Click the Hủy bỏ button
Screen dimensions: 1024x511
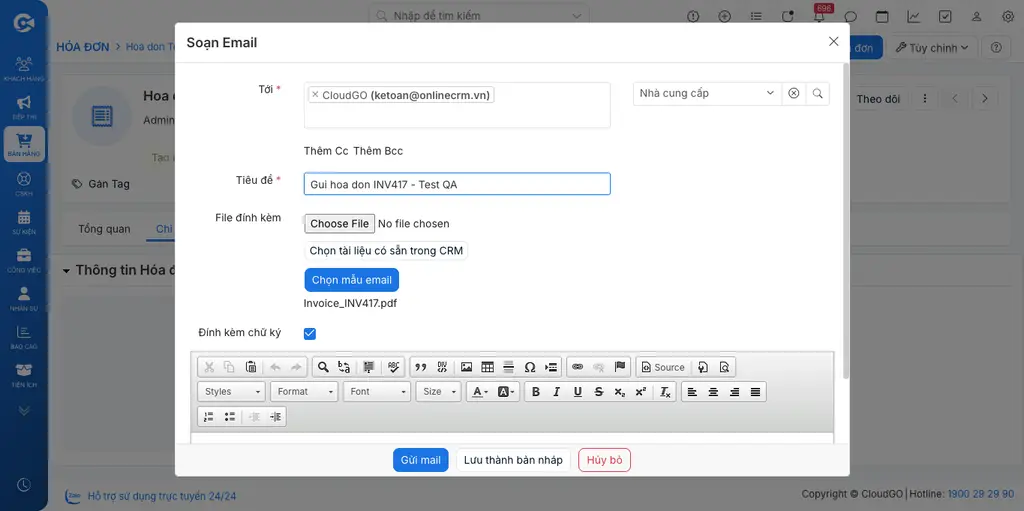(605, 460)
